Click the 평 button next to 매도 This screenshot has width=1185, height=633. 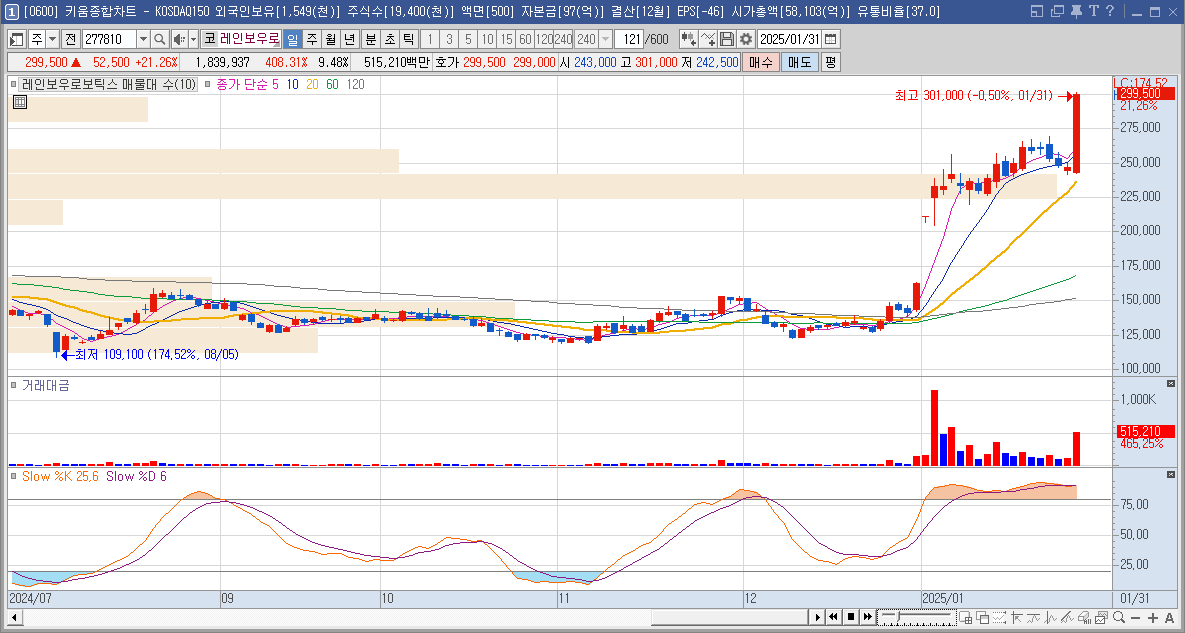[x=831, y=63]
